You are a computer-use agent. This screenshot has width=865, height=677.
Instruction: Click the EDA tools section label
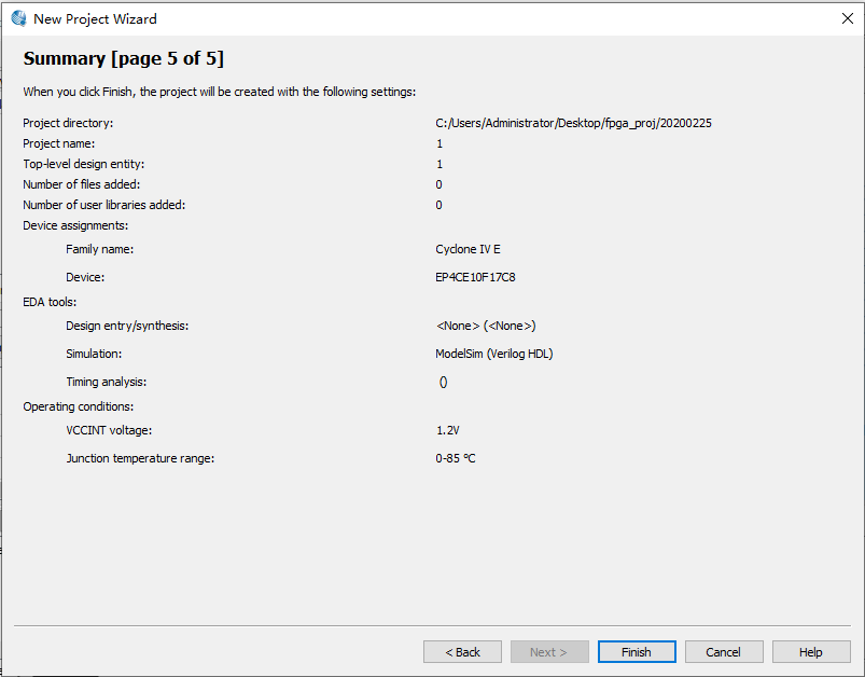[x=50, y=301]
